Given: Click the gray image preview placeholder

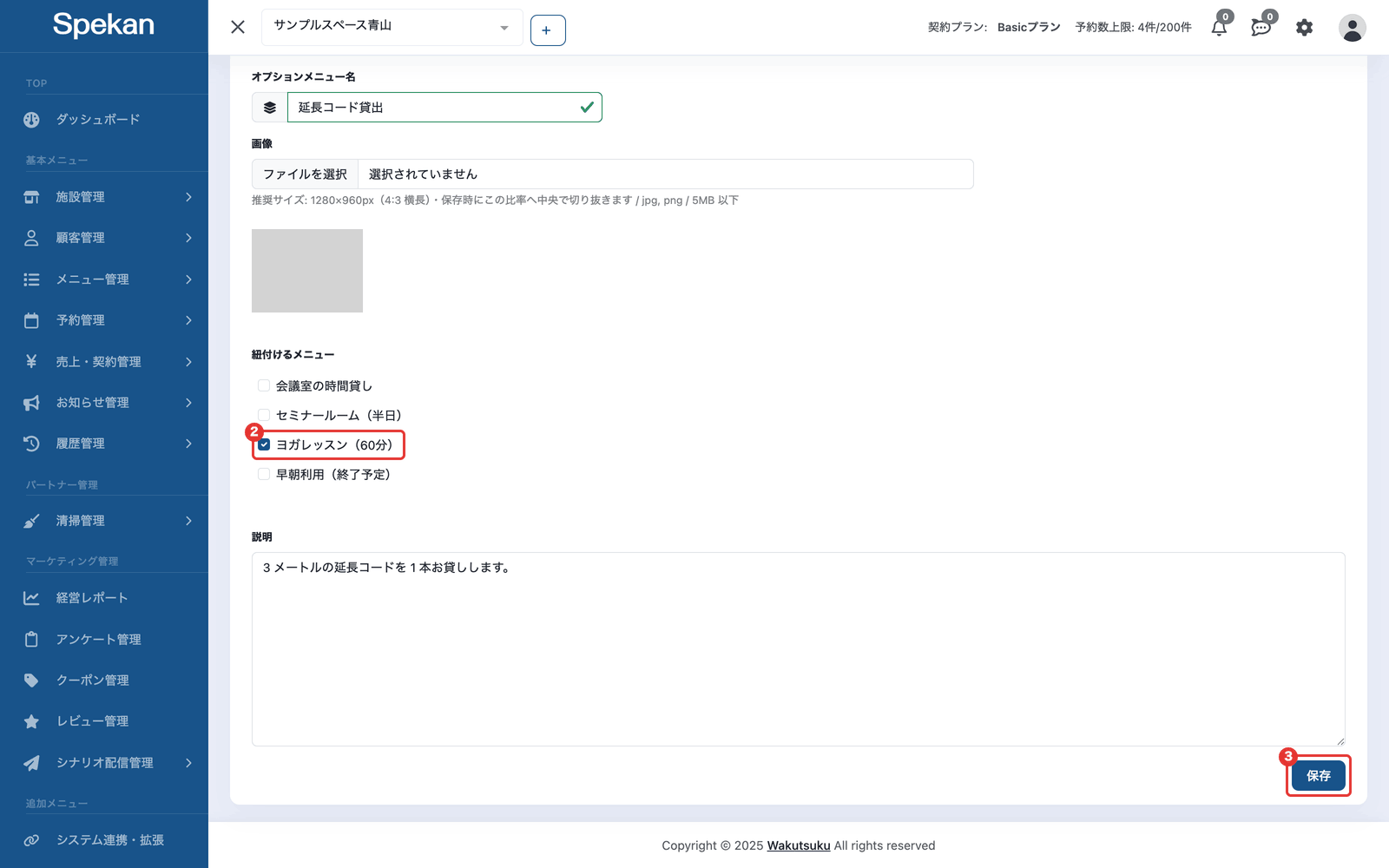Looking at the screenshot, I should (307, 271).
